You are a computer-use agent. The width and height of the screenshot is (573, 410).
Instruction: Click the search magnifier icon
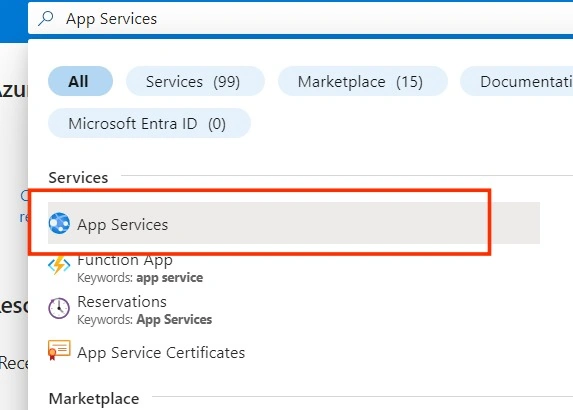pos(46,18)
